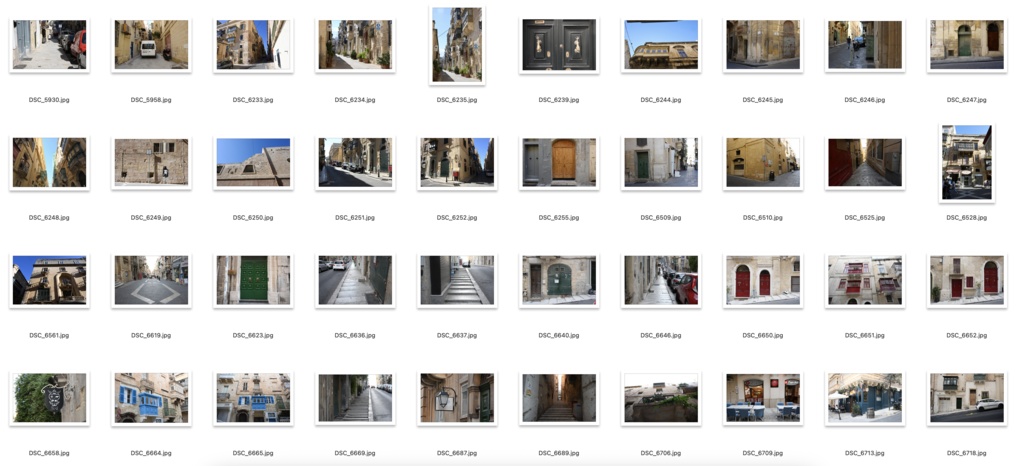Select cafe tables photo DSC_6709.jpg
The height and width of the screenshot is (466, 1024).
click(763, 397)
